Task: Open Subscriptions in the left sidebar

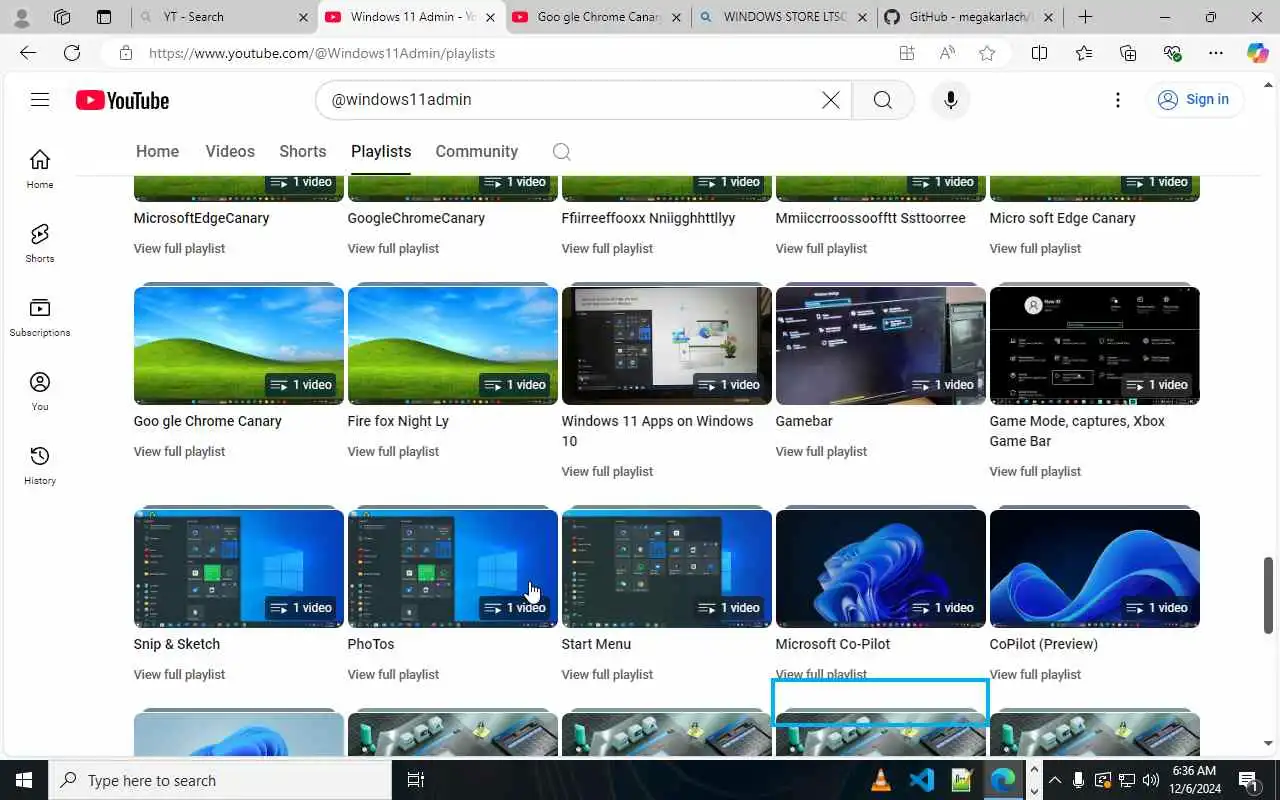Action: (40, 316)
